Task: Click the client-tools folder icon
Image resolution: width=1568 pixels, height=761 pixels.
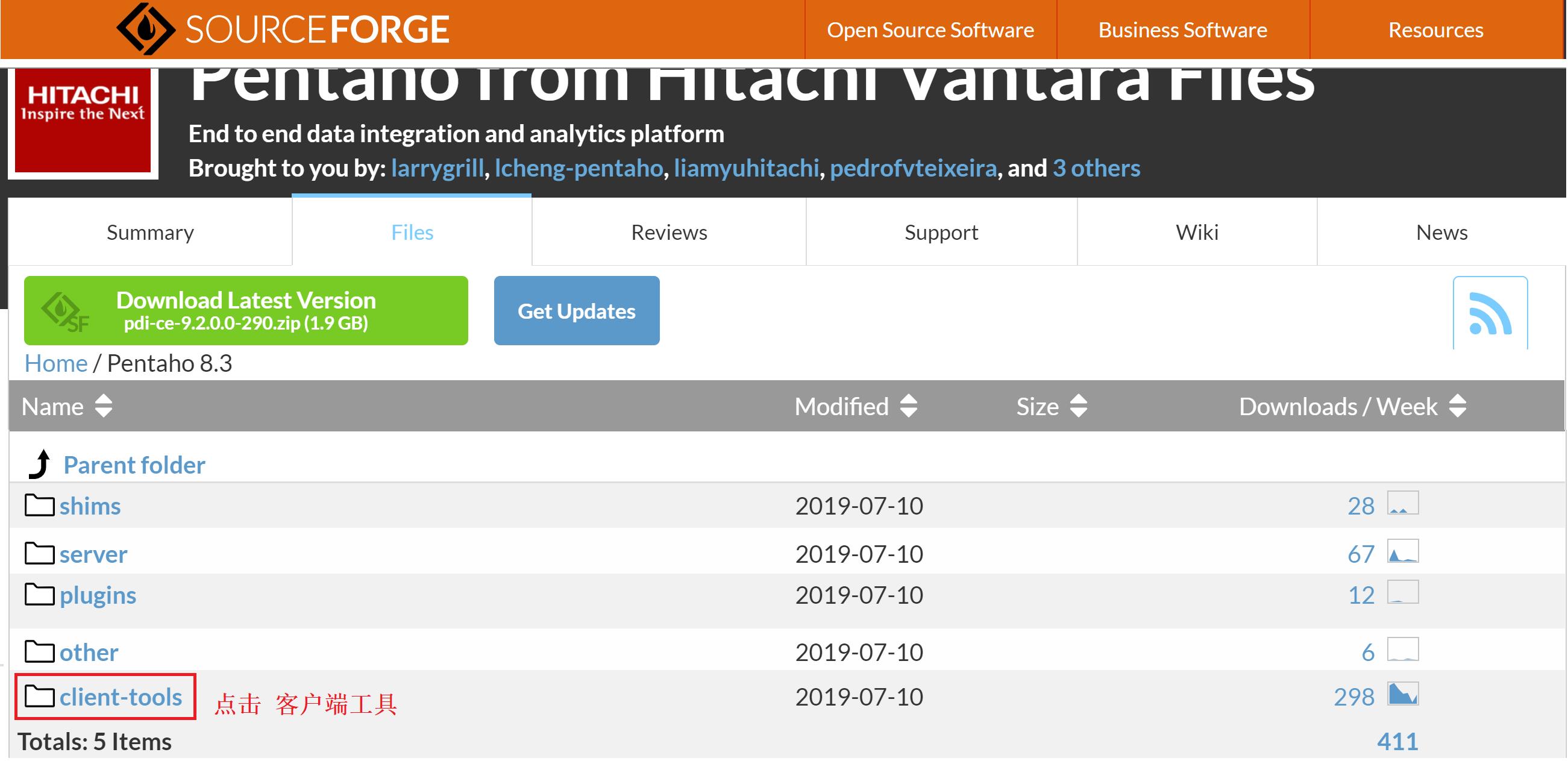Action: [39, 697]
